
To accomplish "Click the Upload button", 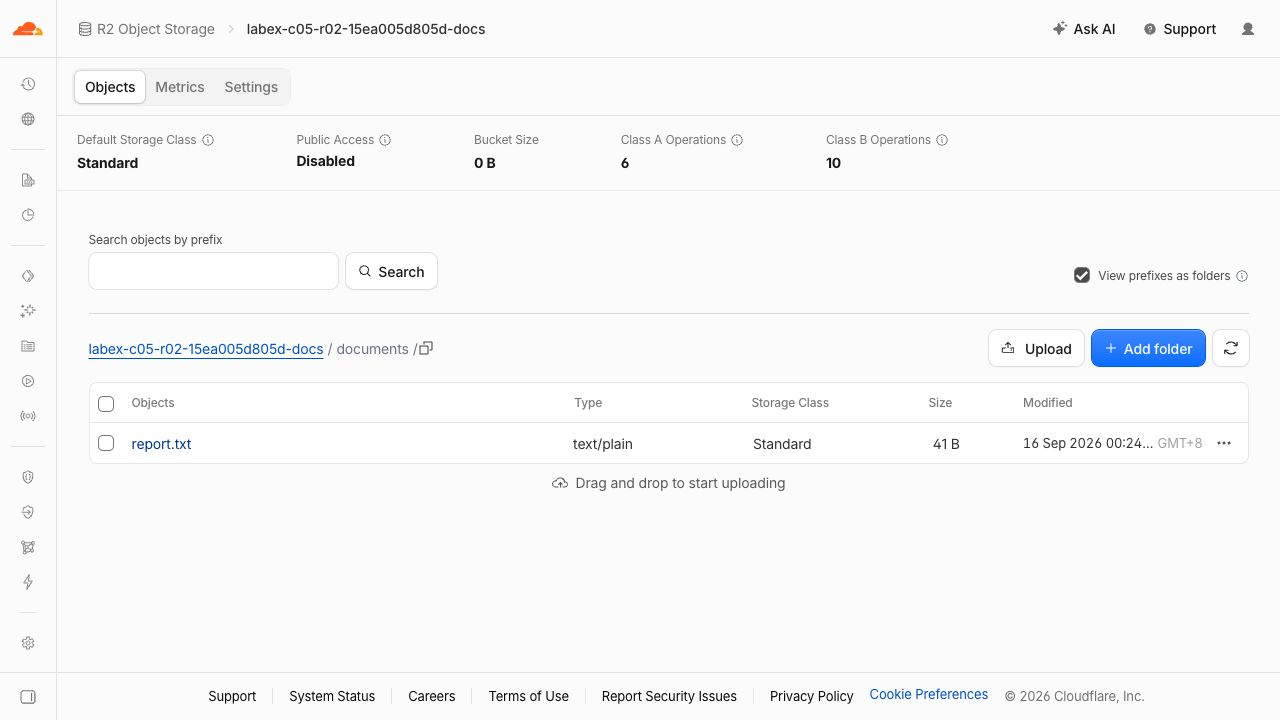I will 1036,348.
